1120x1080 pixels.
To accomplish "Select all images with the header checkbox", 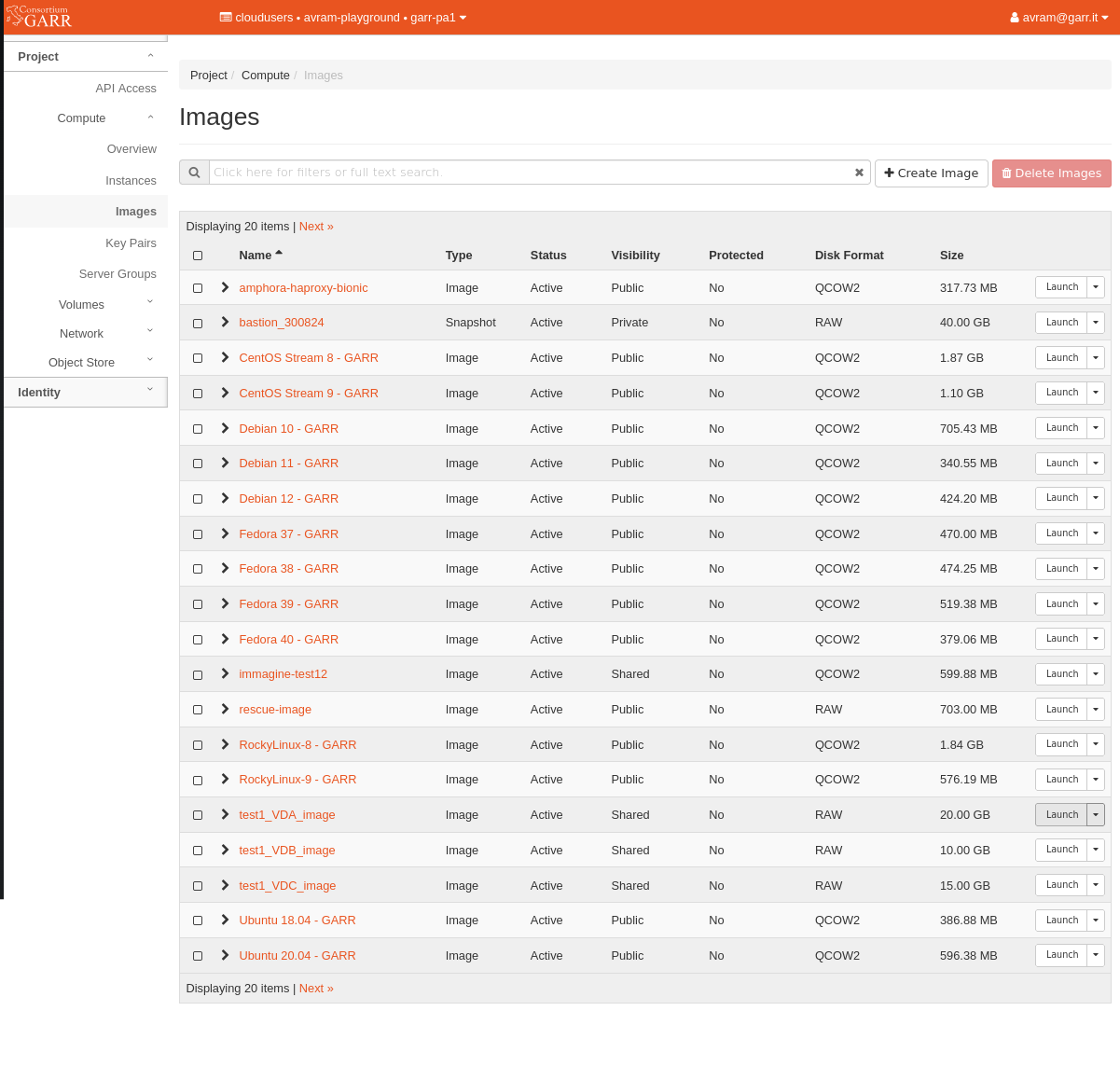I will [198, 256].
